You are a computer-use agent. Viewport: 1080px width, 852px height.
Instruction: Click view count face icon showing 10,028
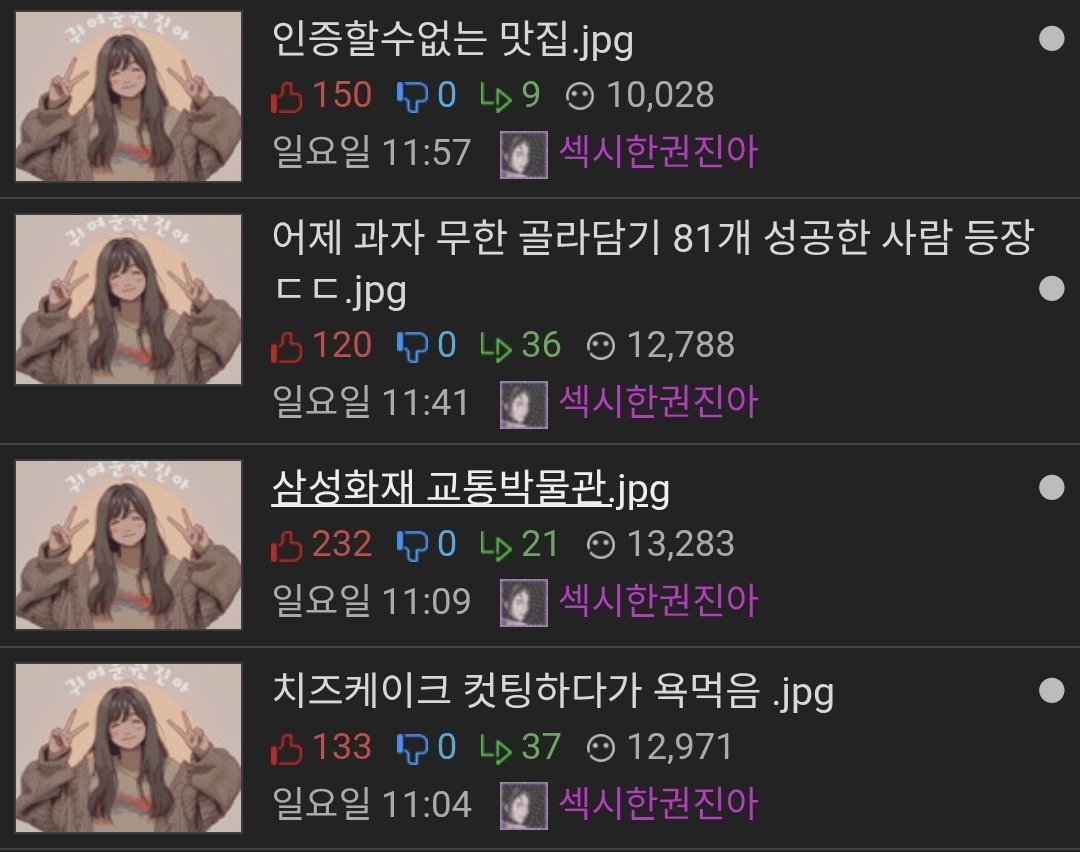click(x=580, y=96)
